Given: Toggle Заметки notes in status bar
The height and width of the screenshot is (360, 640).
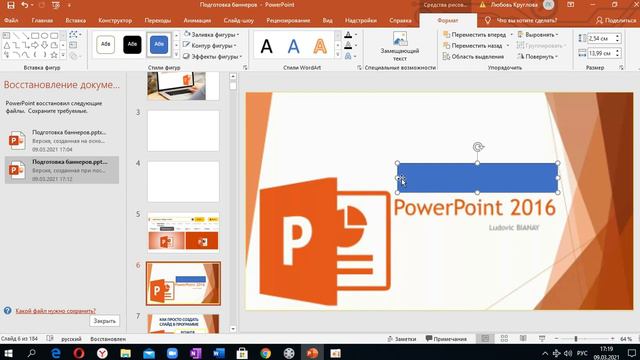Looking at the screenshot, I should 402,339.
